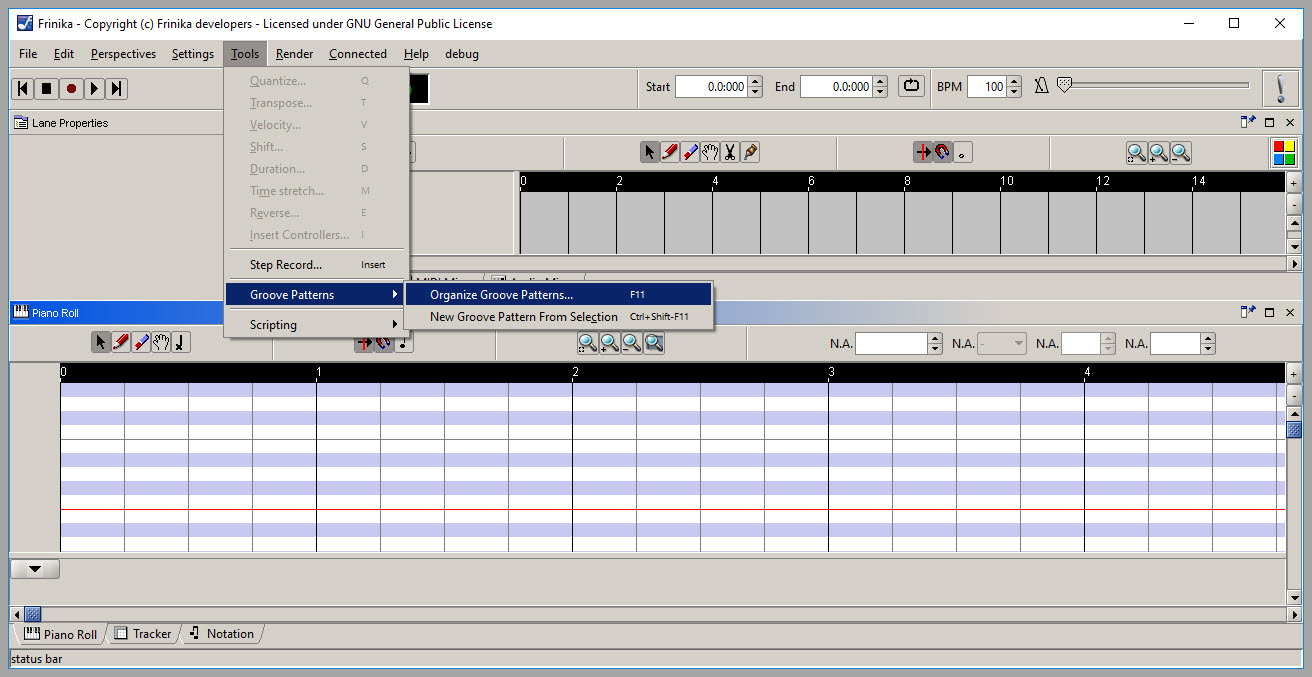
Task: Increase Start time with up stepper
Action: click(x=755, y=82)
